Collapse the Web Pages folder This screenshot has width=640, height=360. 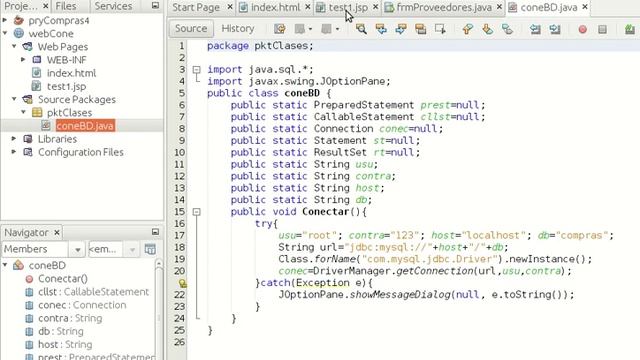[x=14, y=46]
